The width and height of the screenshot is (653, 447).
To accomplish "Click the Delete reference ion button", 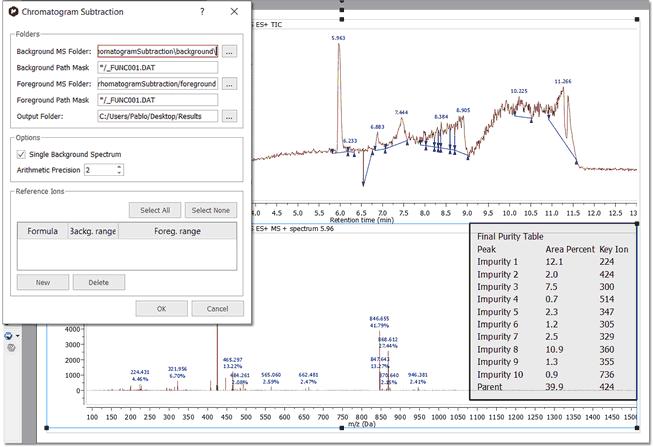I will pos(98,282).
